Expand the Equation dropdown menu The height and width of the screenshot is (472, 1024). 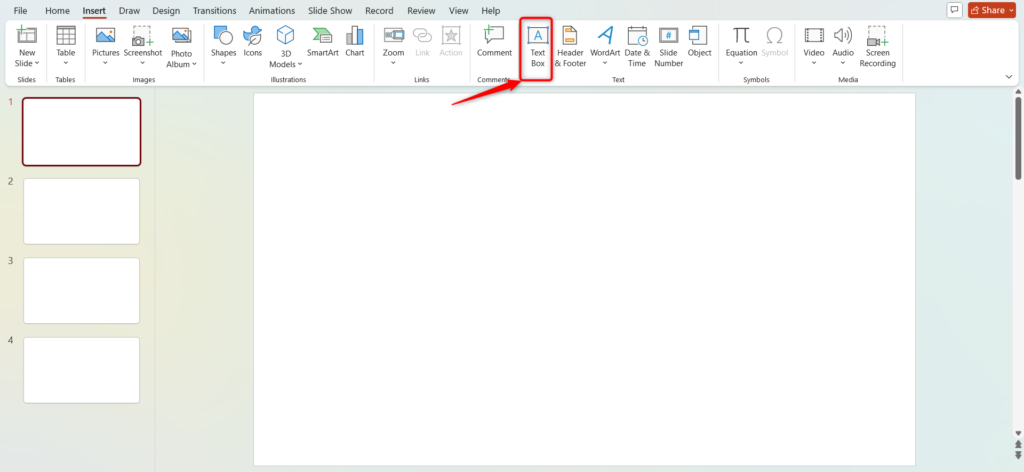coord(741,63)
